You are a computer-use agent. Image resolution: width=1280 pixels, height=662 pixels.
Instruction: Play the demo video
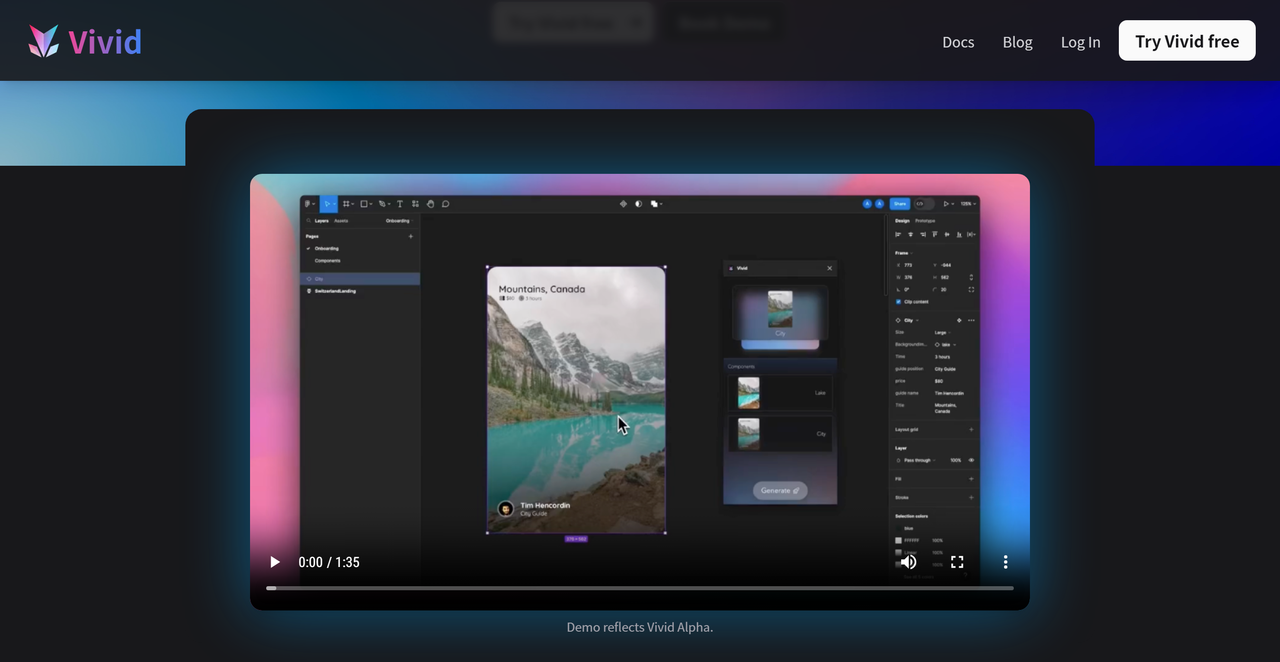pos(274,562)
